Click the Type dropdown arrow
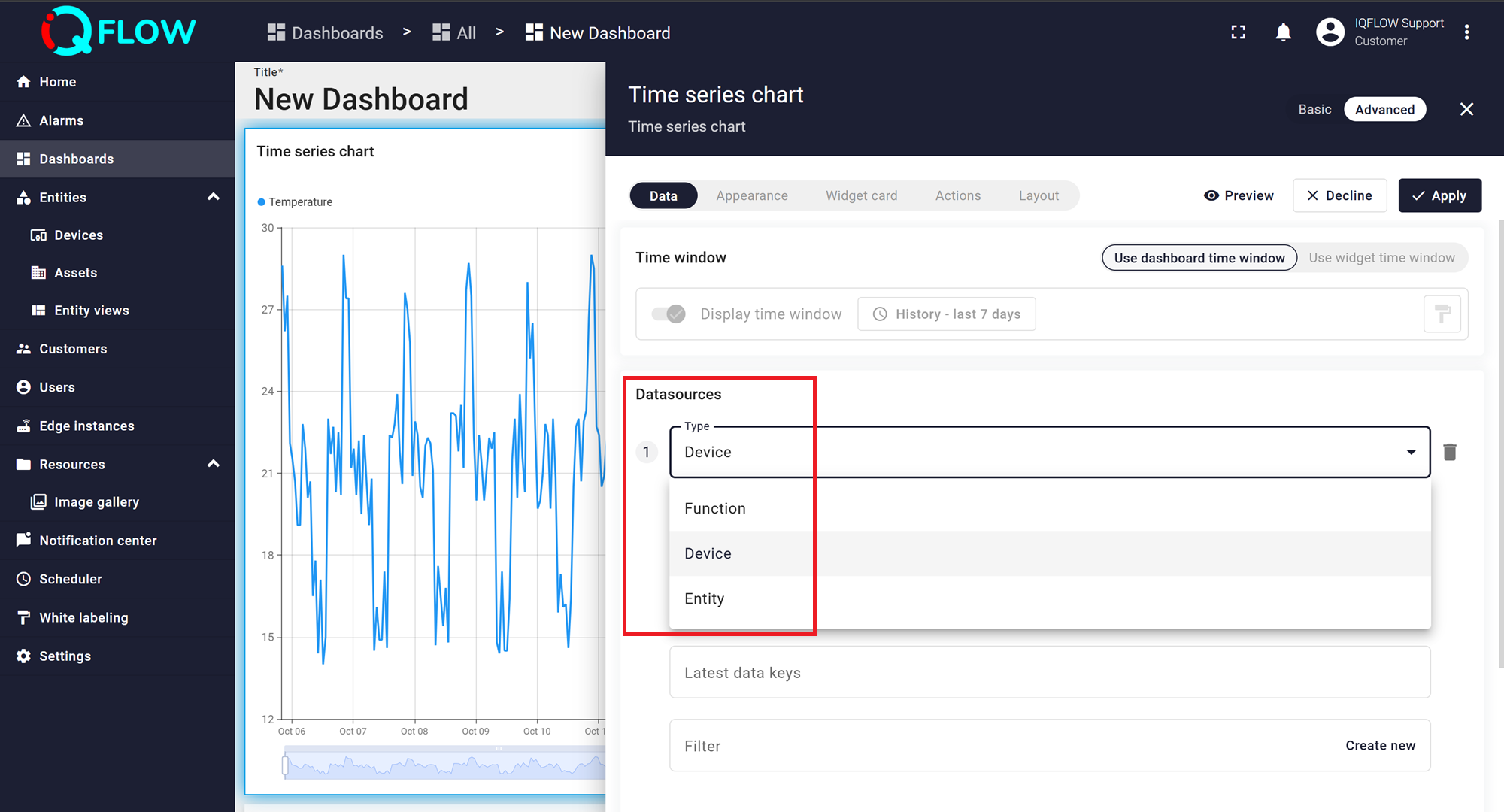Screen dimensions: 1504x812 [x=1411, y=452]
